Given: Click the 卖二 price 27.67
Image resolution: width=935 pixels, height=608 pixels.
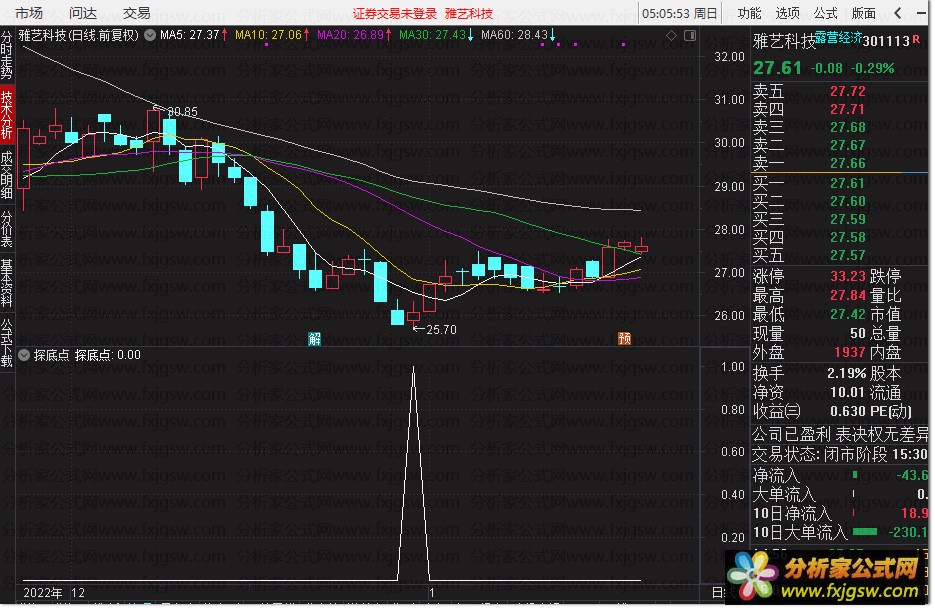Looking at the screenshot, I should point(847,145).
